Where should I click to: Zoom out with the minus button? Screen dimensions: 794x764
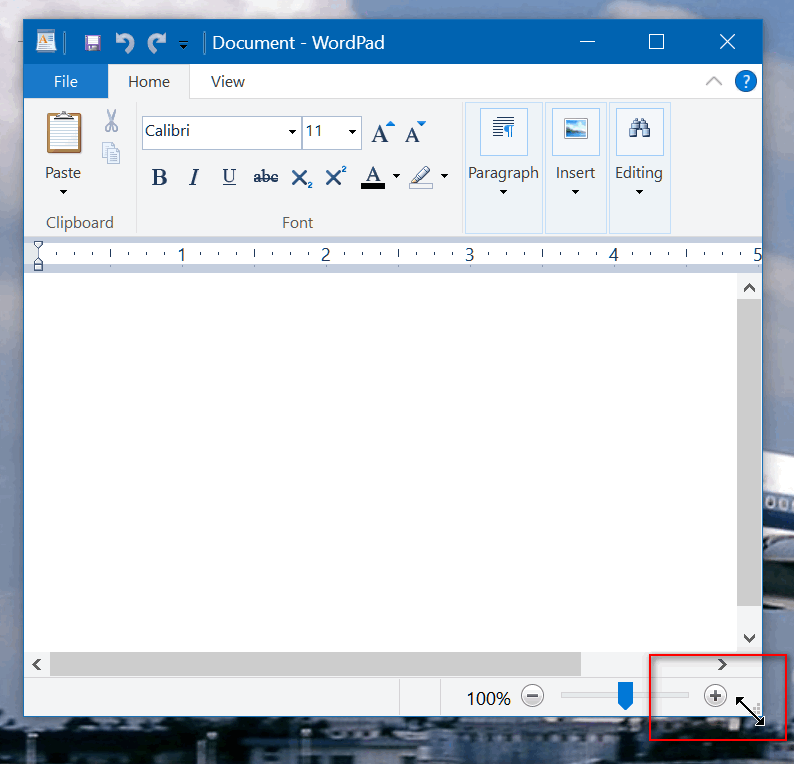pyautogui.click(x=532, y=696)
